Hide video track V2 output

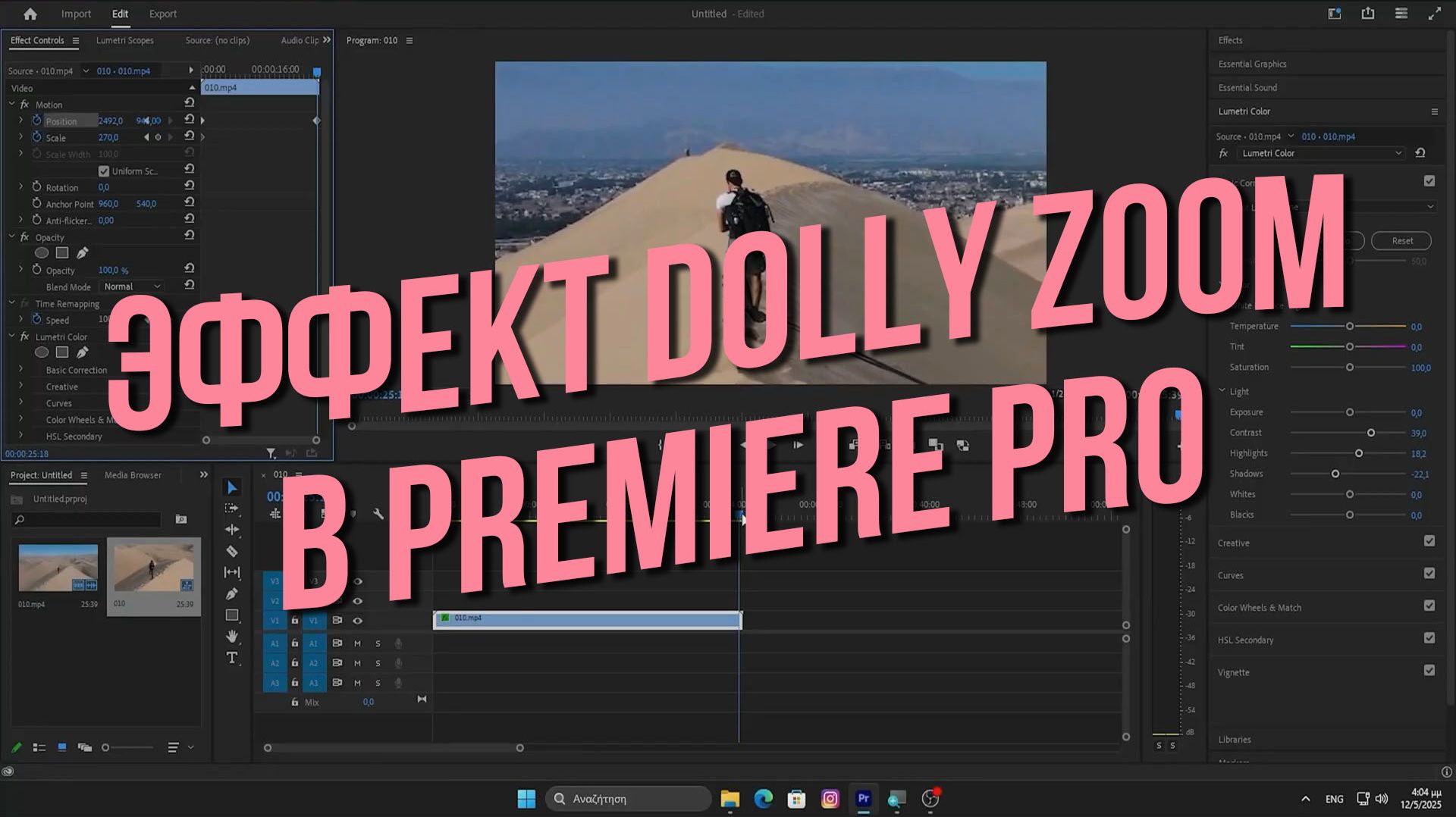[358, 601]
